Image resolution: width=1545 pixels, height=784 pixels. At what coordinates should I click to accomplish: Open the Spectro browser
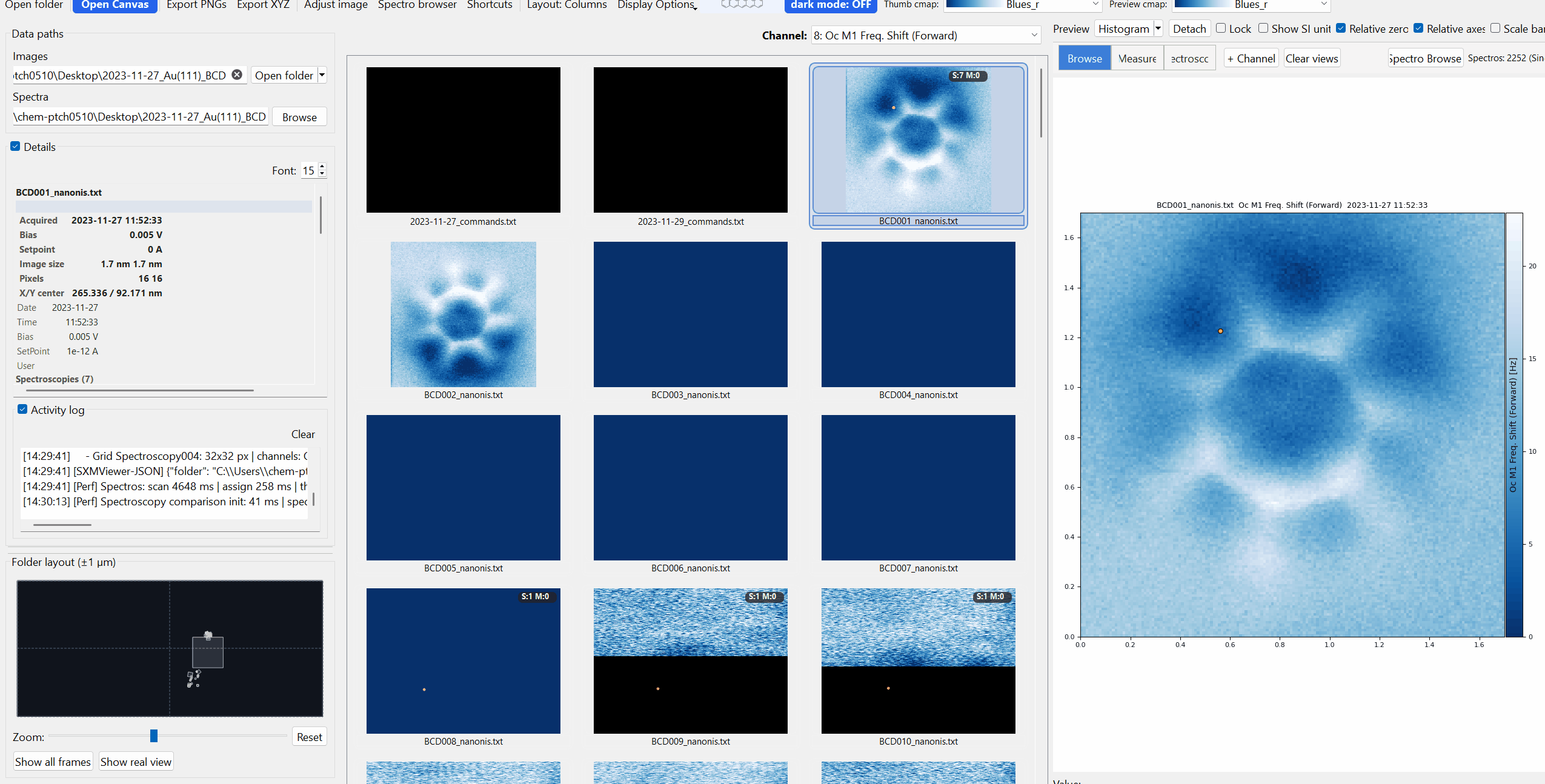pyautogui.click(x=417, y=5)
